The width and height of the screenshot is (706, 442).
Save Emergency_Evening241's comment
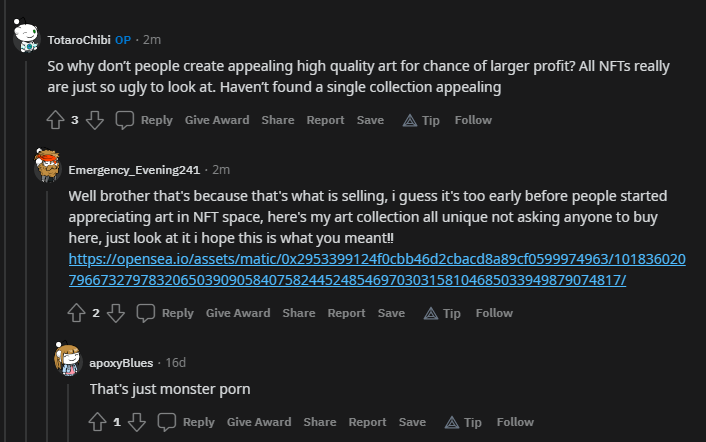[x=391, y=313]
